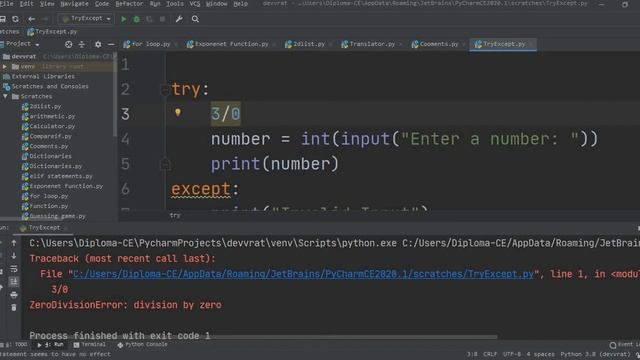This screenshot has height=360, width=640.
Task: Click the Down the Stack Trace arrow
Action: point(14,256)
